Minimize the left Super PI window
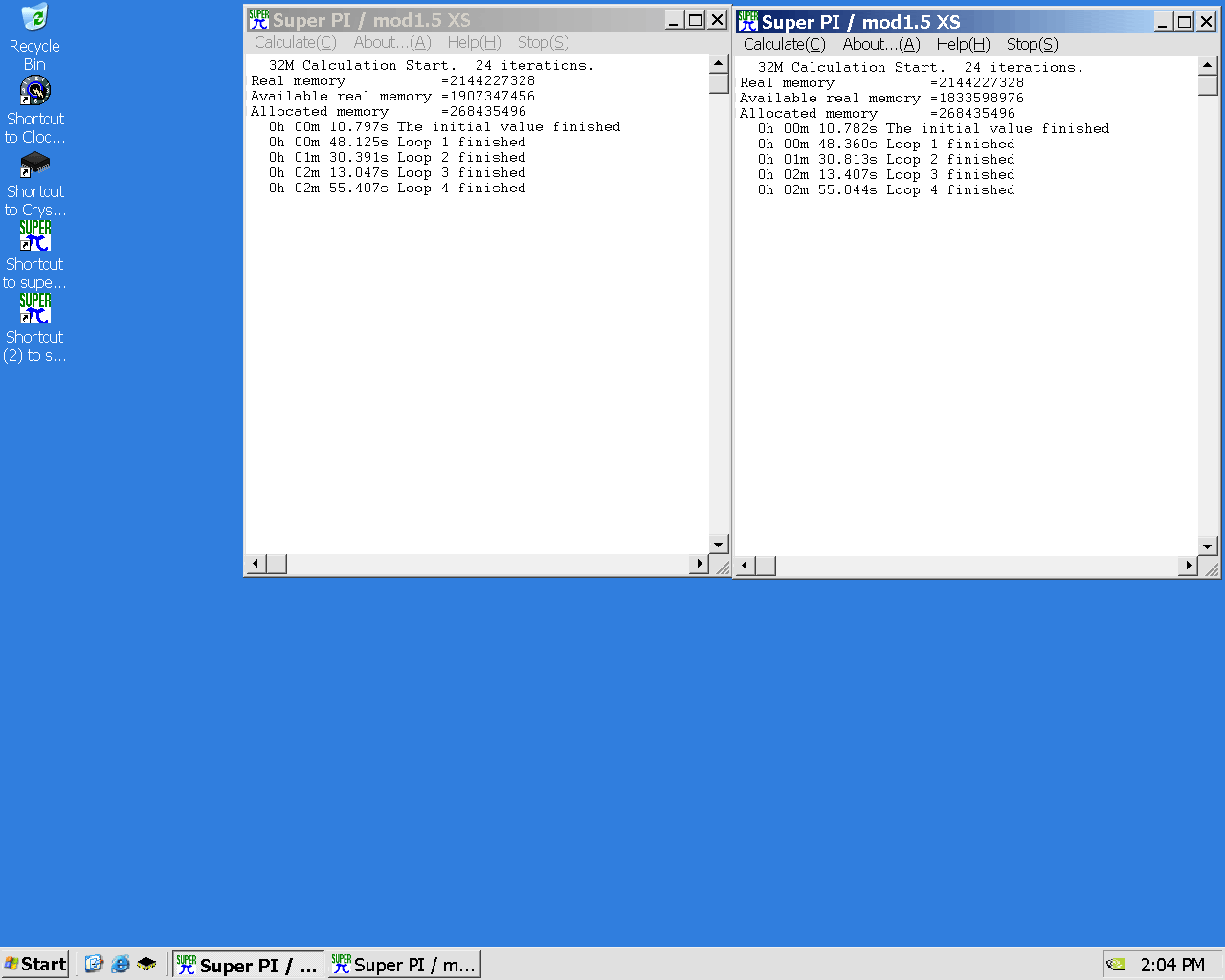Screen dimensions: 1225x980 [675, 20]
